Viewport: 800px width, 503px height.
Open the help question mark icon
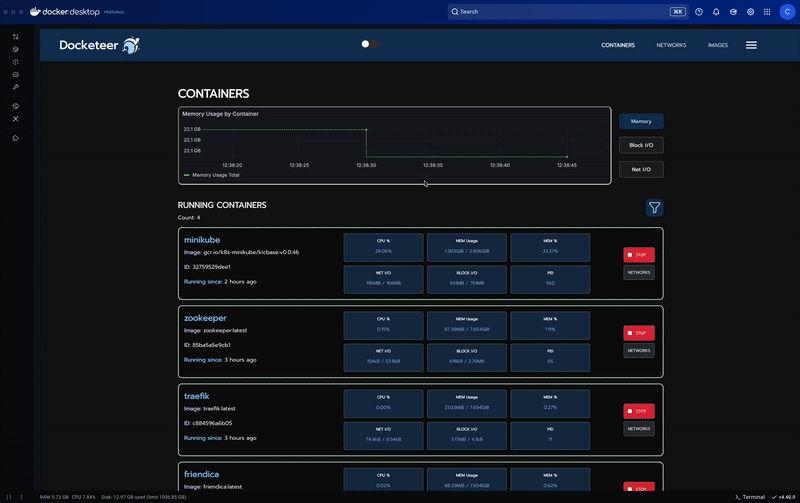(699, 12)
